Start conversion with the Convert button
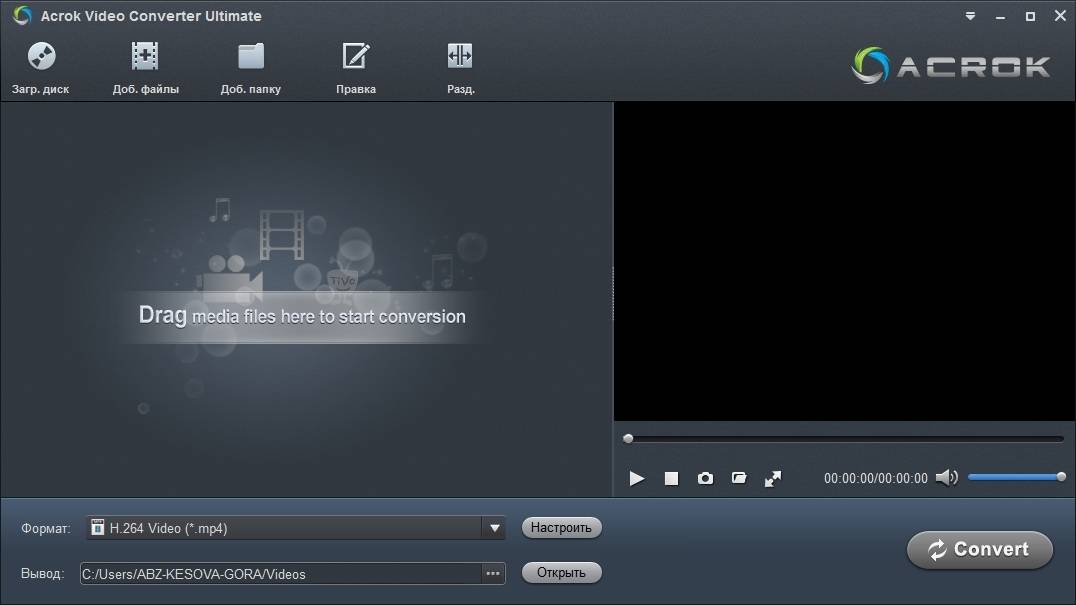The height and width of the screenshot is (605, 1076). [x=980, y=549]
